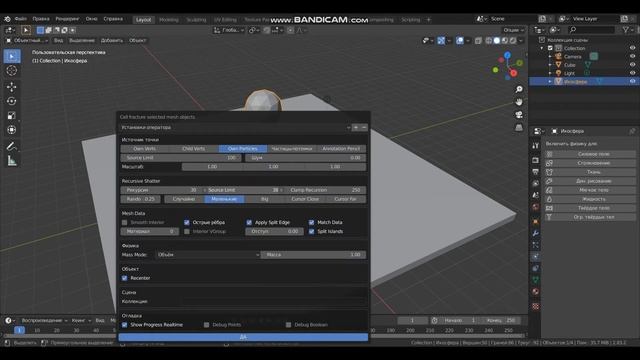The width and height of the screenshot is (640, 360).
Task: Open the Справка menu
Action: click(113, 19)
